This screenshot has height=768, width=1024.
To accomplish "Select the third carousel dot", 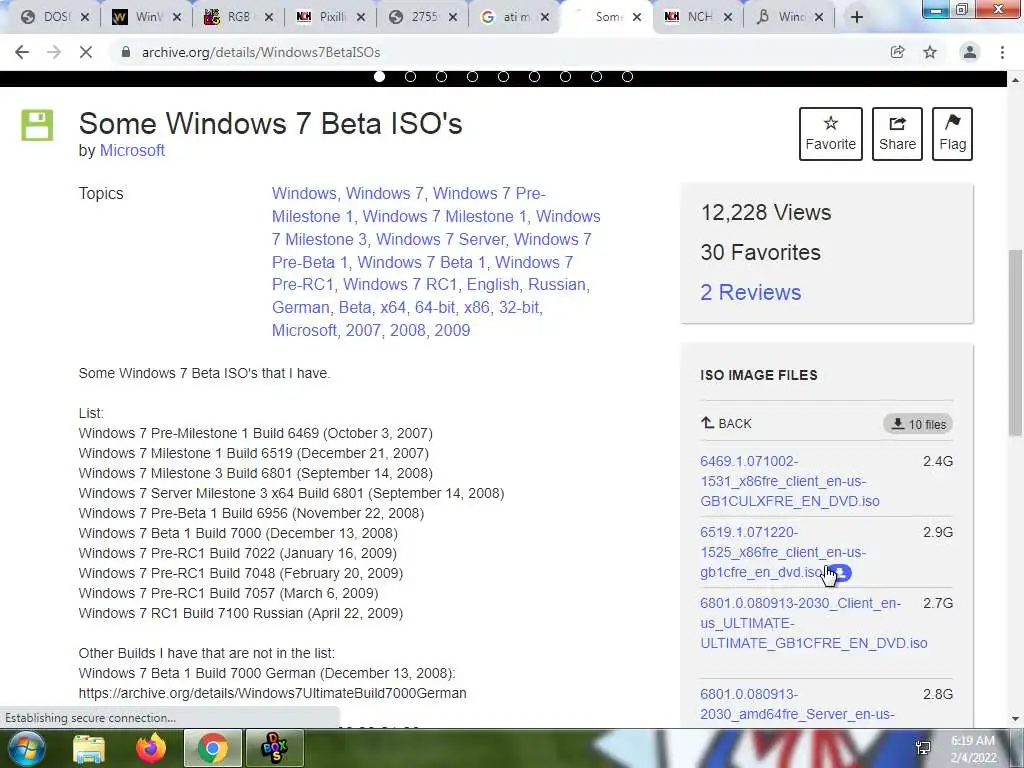I will [x=441, y=76].
